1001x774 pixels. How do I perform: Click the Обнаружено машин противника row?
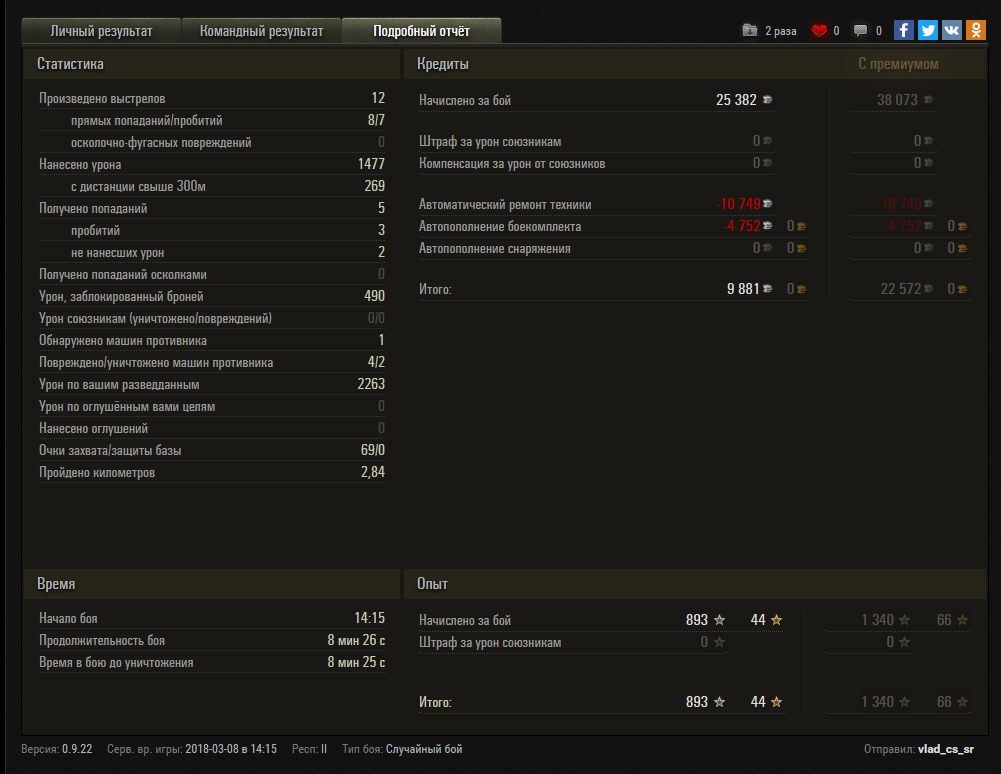212,340
